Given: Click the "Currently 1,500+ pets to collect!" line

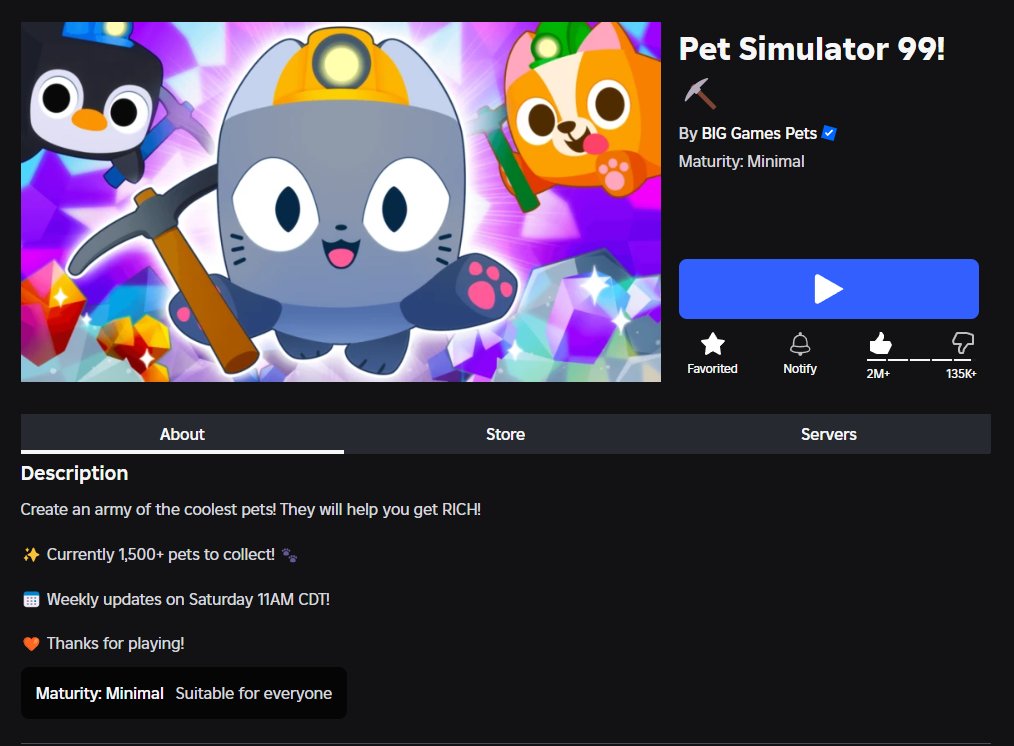Looking at the screenshot, I should (x=160, y=555).
